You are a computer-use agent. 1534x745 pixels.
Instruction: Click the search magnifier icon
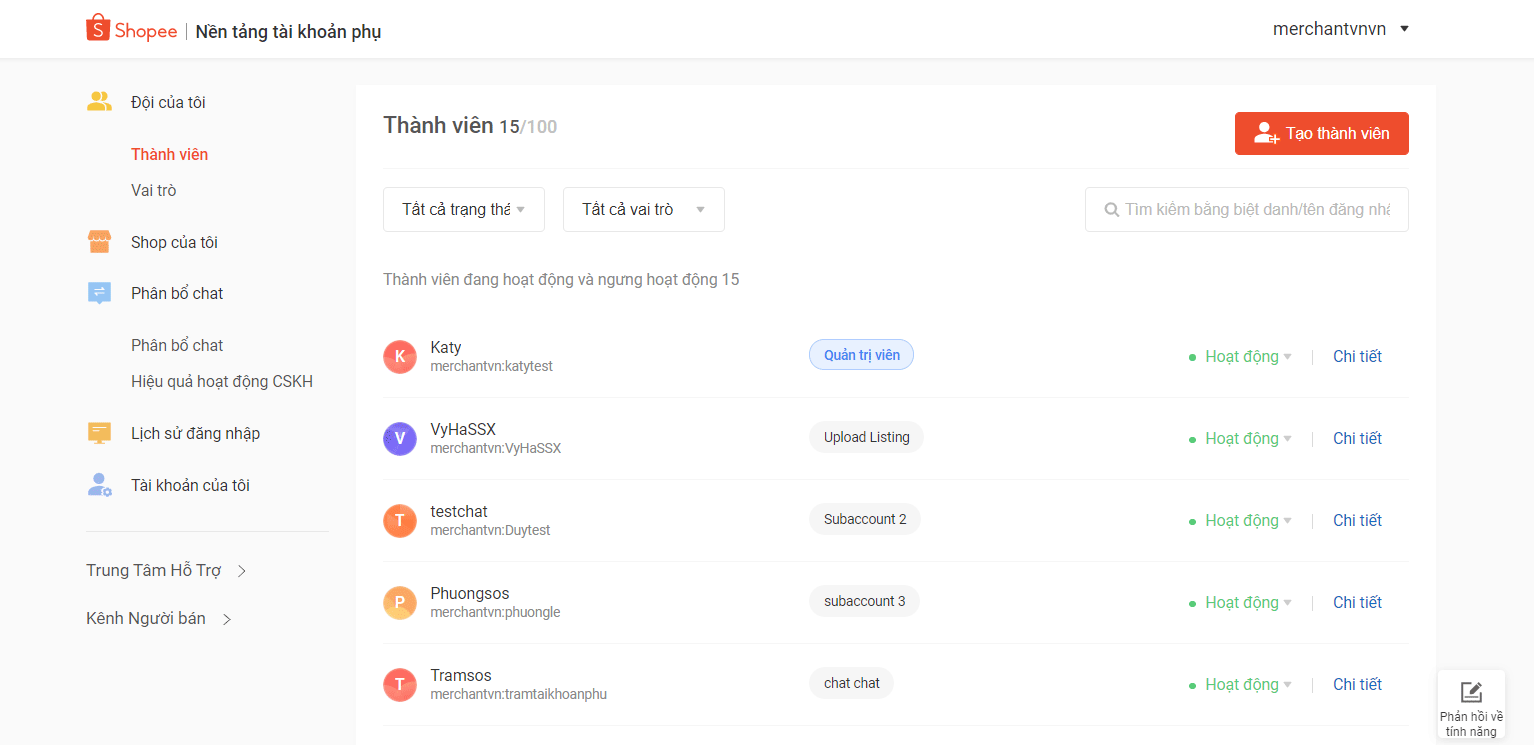click(1111, 210)
